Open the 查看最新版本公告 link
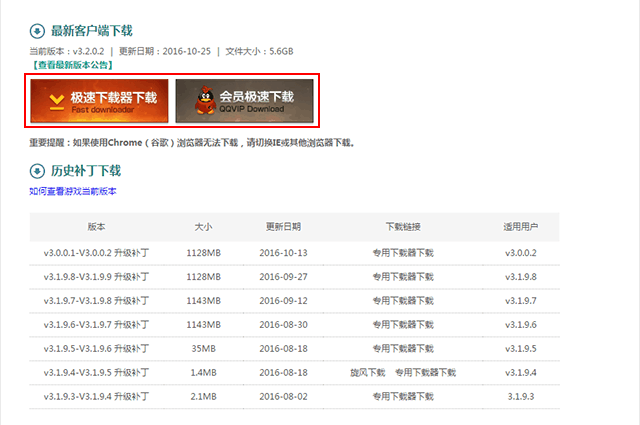Image resolution: width=640 pixels, height=425 pixels. pos(72,65)
